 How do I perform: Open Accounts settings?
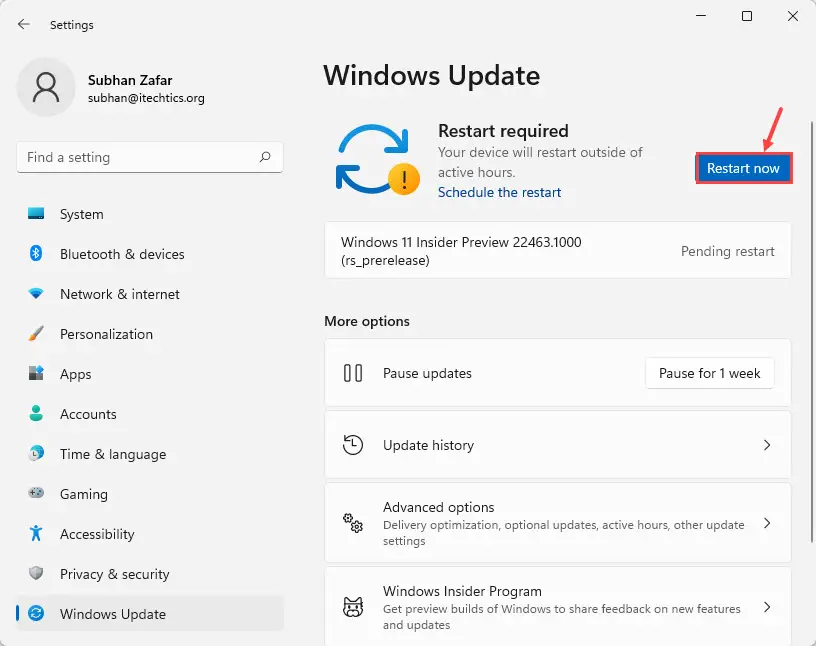(x=150, y=414)
